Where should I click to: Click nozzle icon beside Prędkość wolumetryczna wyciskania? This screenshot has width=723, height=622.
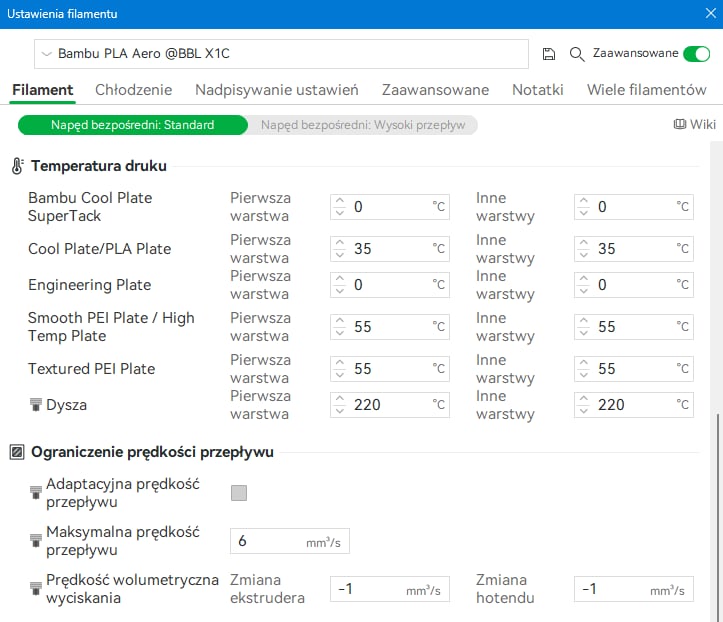[x=36, y=588]
